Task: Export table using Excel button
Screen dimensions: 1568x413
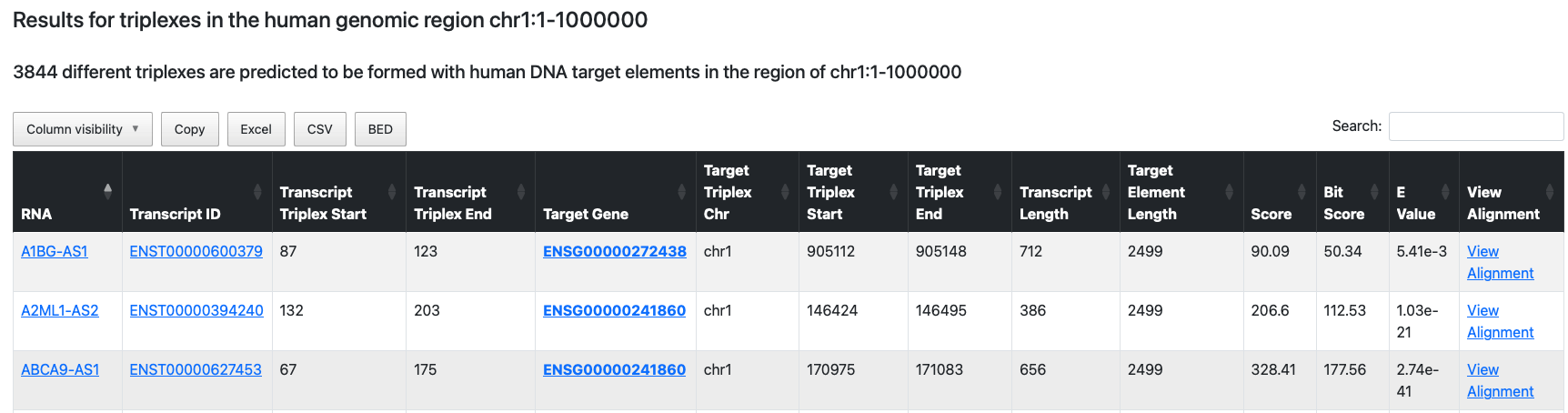Action: pos(256,129)
